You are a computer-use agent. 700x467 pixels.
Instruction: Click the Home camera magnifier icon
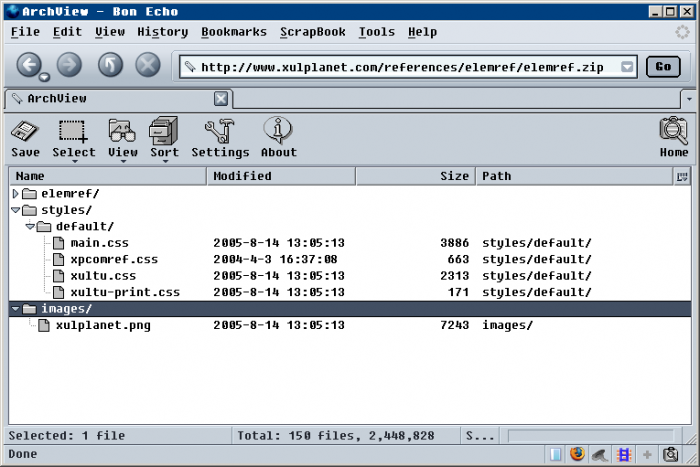[674, 131]
